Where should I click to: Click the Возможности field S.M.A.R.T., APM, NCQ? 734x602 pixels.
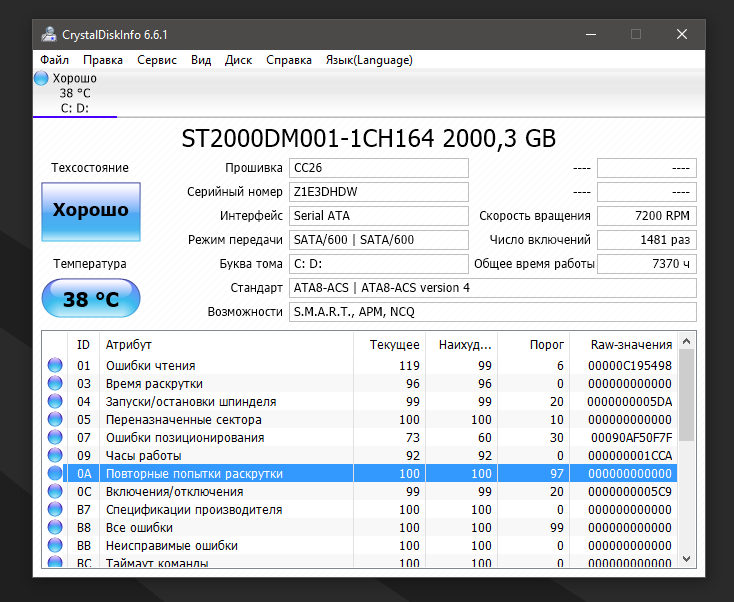click(x=493, y=312)
